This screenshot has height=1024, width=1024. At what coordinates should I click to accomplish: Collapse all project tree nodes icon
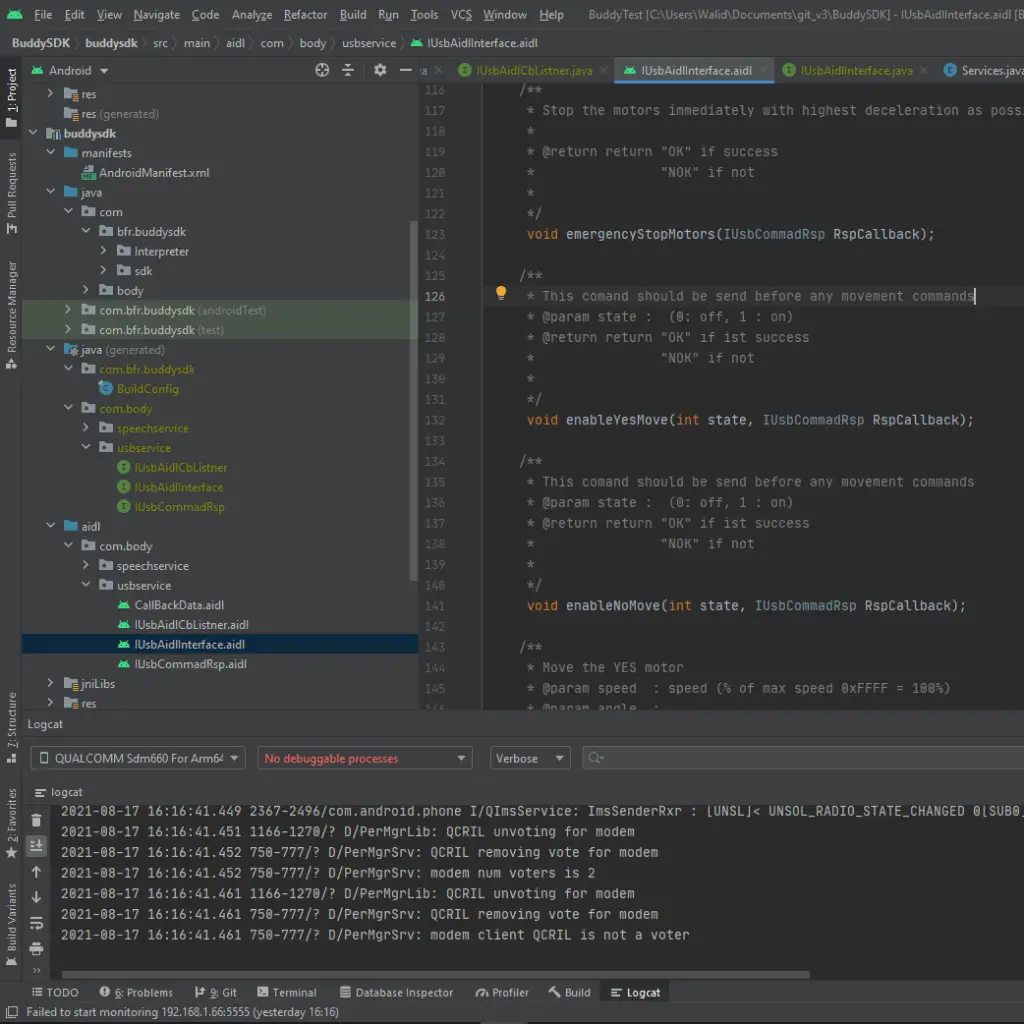(x=348, y=70)
